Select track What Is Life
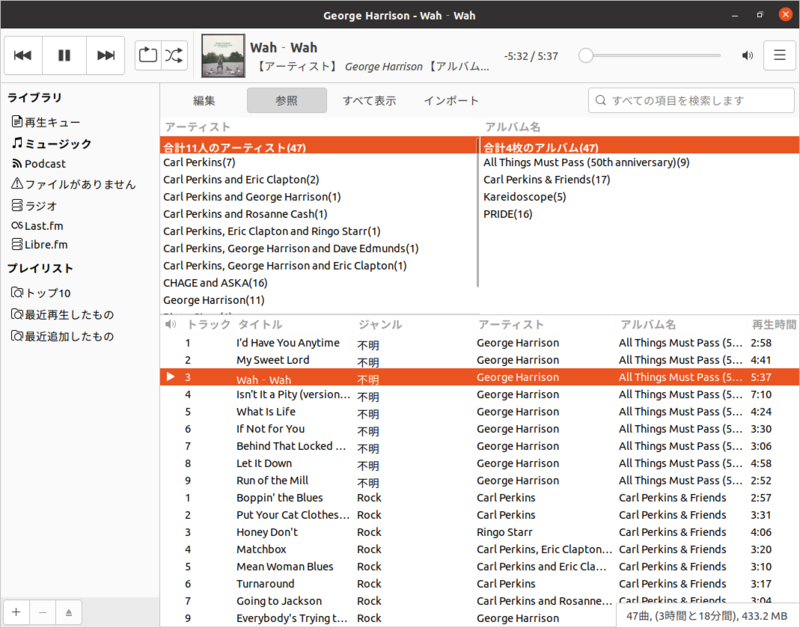The height and width of the screenshot is (628, 800). [x=480, y=412]
